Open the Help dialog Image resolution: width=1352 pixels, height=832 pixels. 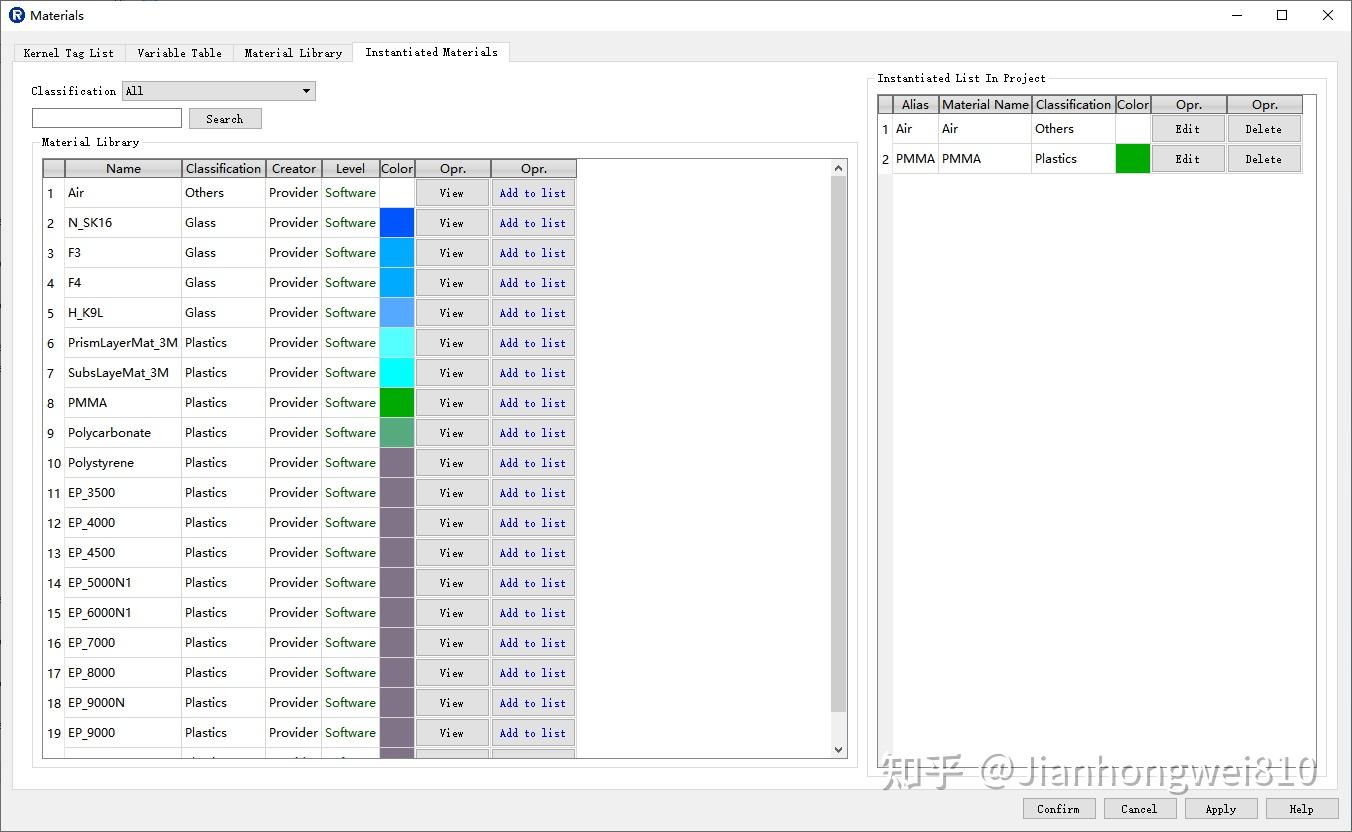tap(1301, 808)
